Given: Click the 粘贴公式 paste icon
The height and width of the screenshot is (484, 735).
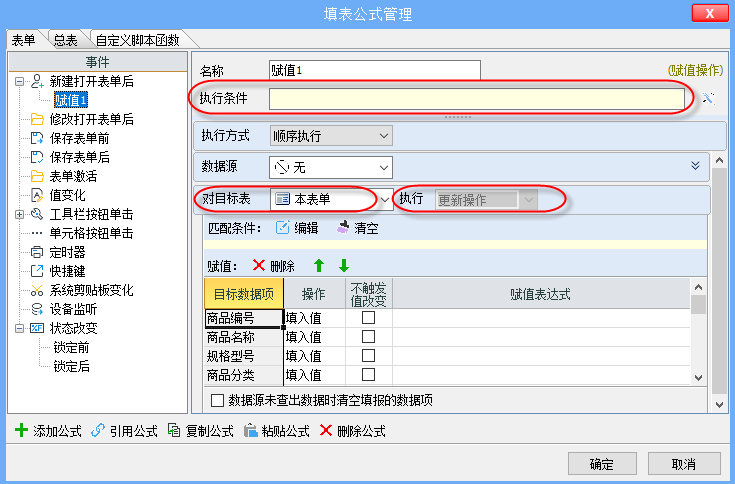Looking at the screenshot, I should click(x=250, y=430).
